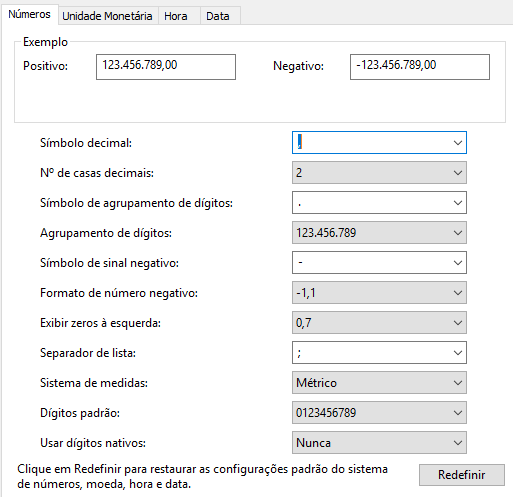This screenshot has height=497, width=513.
Task: Click the Símbolo decimal label
Action: pyautogui.click(x=86, y=143)
